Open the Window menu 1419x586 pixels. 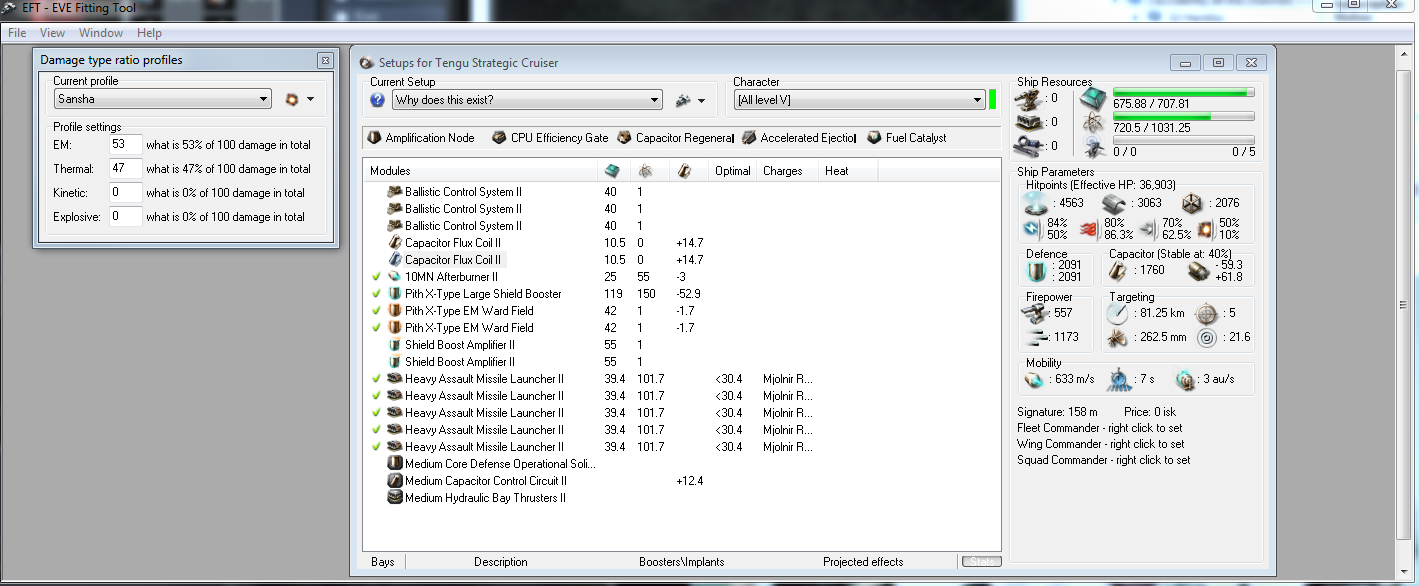click(x=101, y=33)
